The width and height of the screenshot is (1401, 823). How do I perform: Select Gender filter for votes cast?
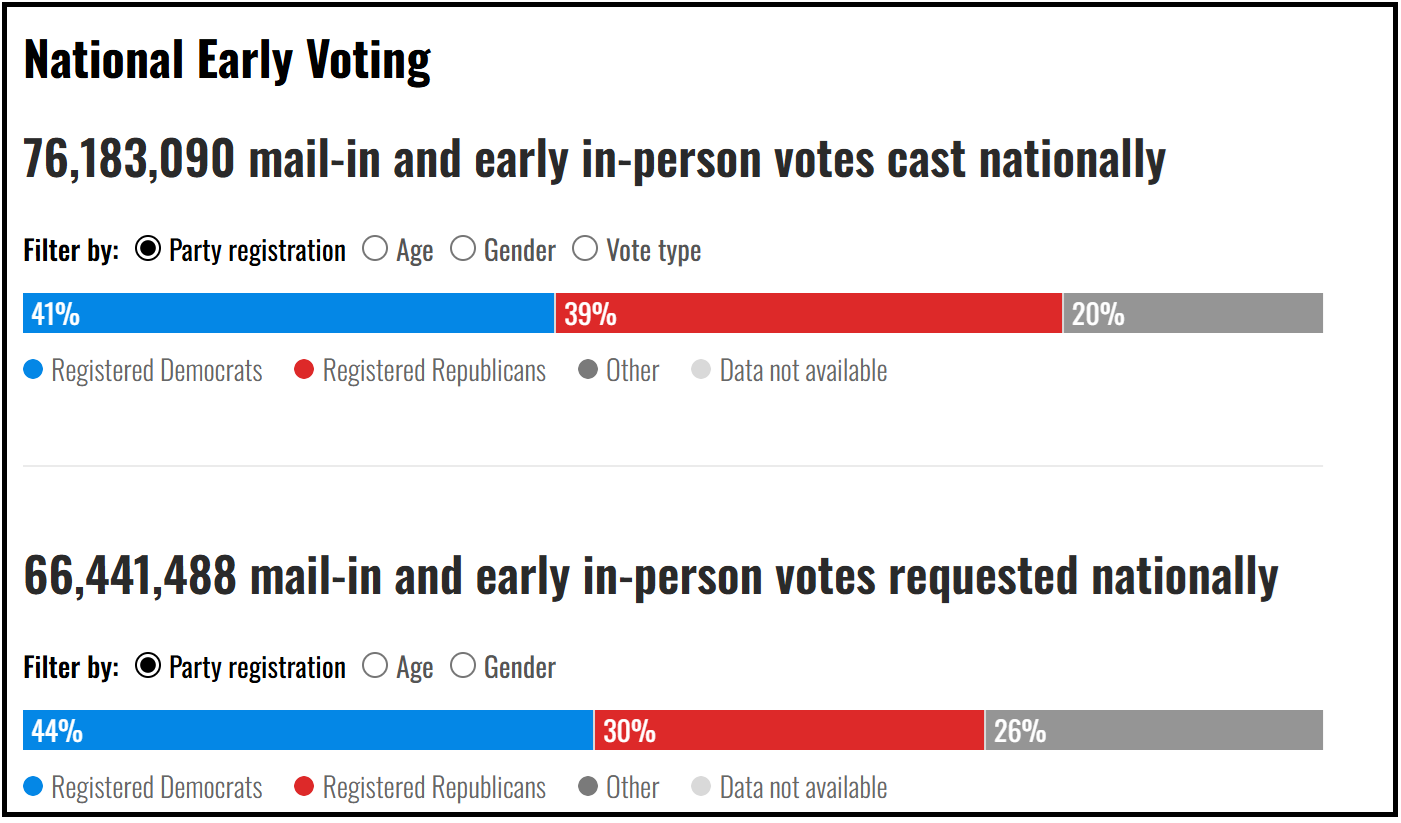coord(463,249)
